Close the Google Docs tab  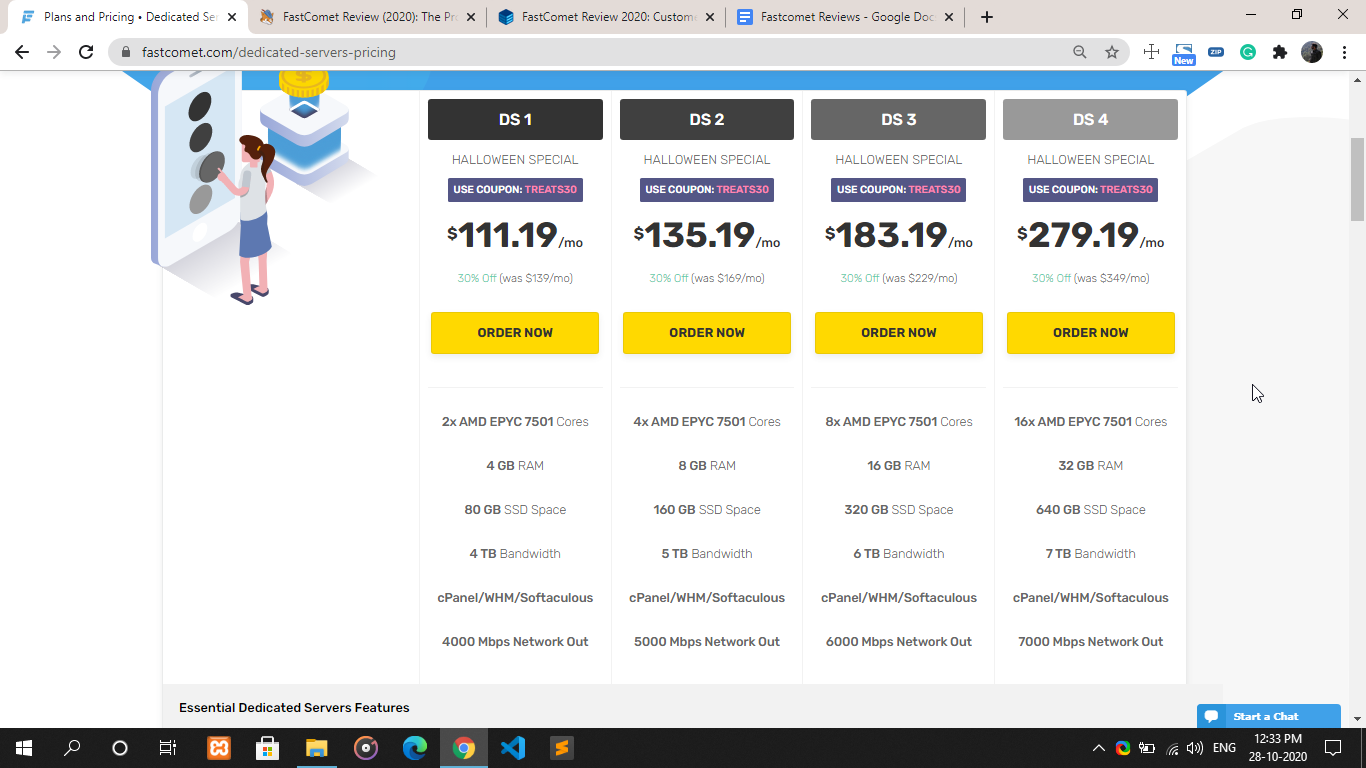point(949,17)
